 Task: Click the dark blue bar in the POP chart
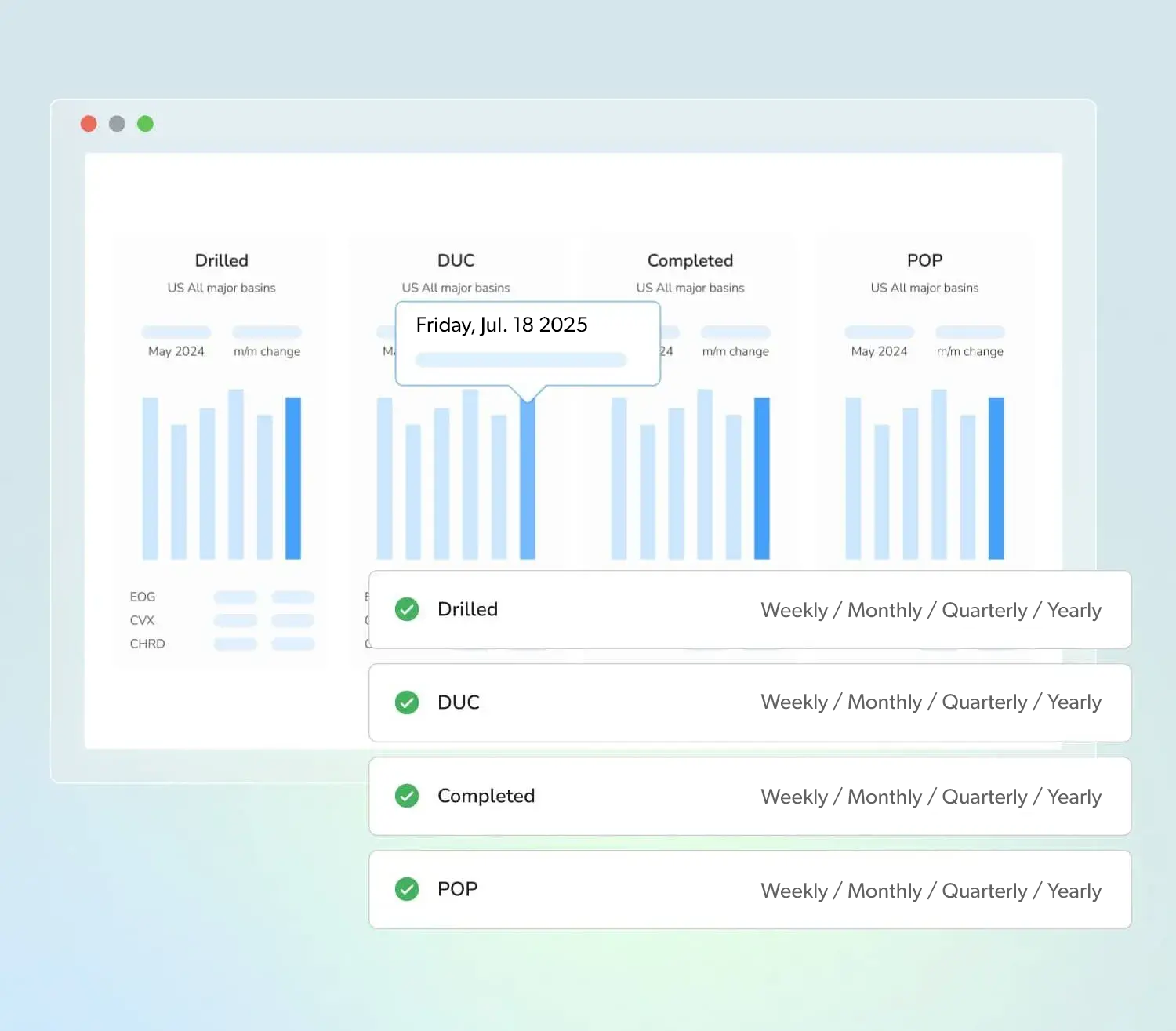996,478
